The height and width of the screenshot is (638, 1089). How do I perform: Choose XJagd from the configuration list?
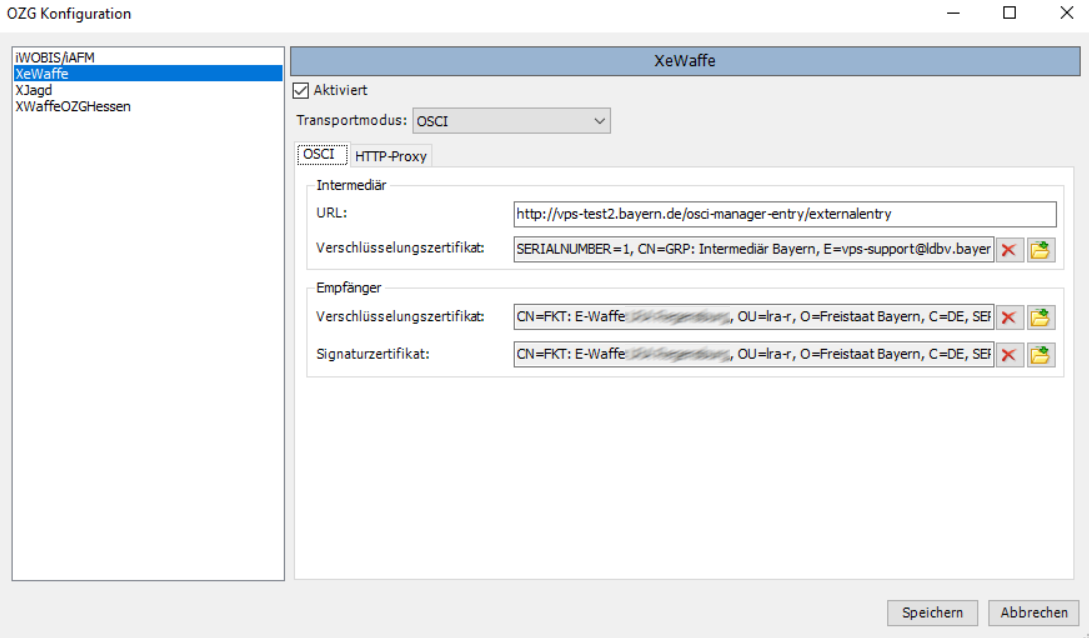[x=34, y=90]
